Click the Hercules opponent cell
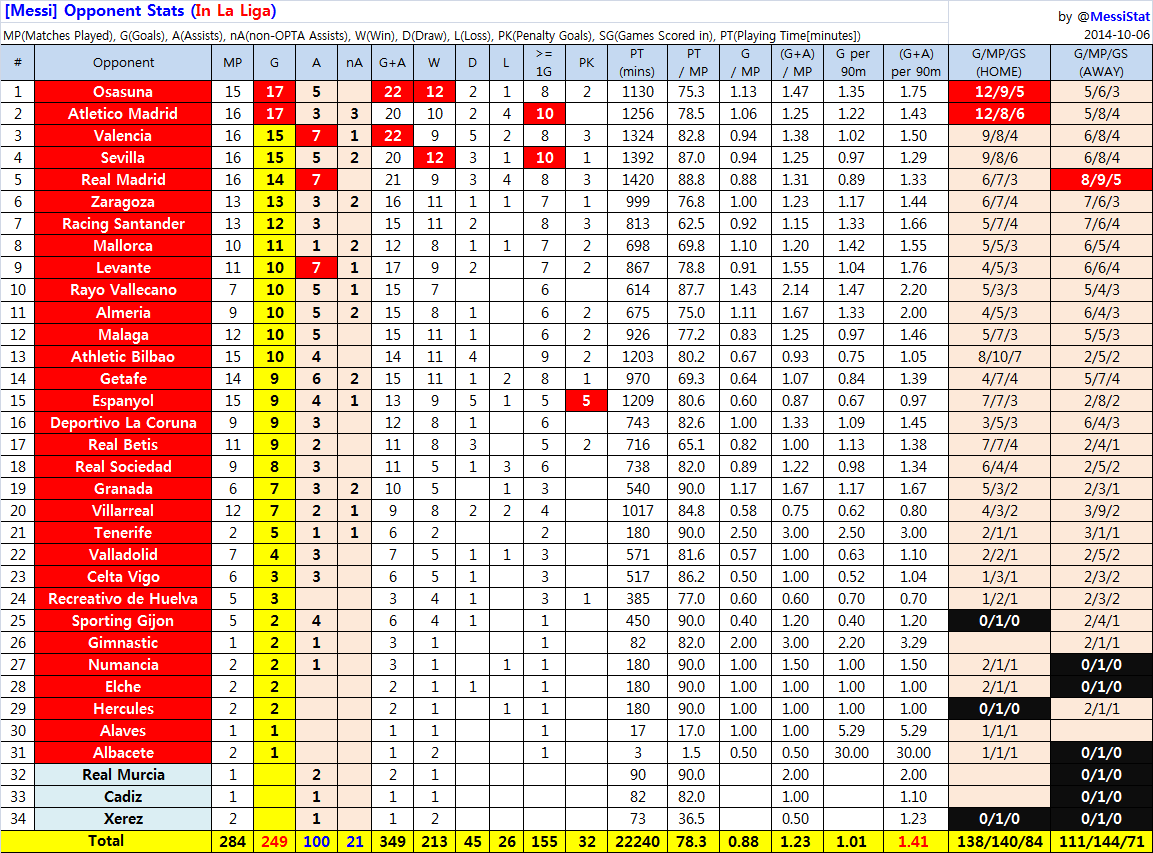Viewport: 1153px width, 853px height. (123, 710)
